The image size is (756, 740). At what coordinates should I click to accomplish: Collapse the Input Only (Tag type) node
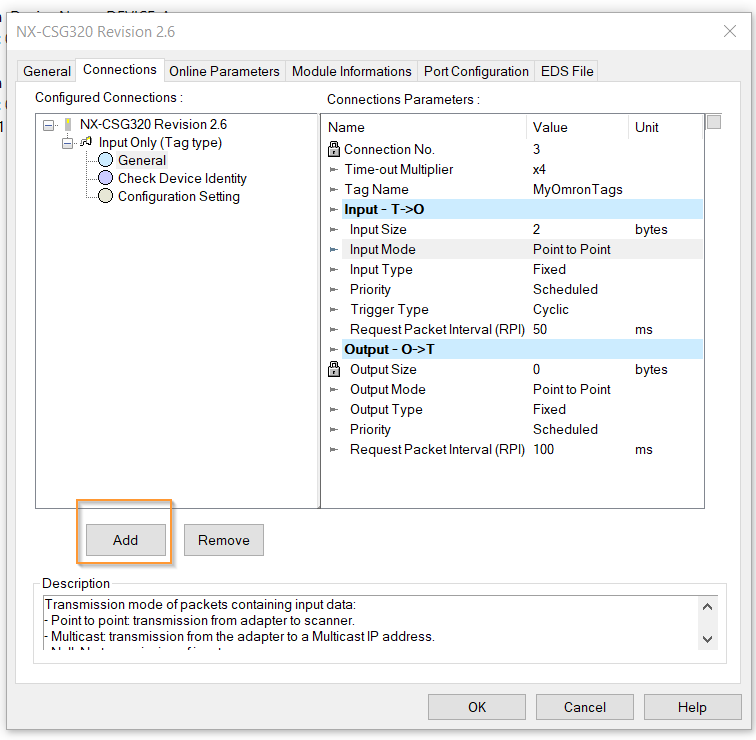[68, 143]
